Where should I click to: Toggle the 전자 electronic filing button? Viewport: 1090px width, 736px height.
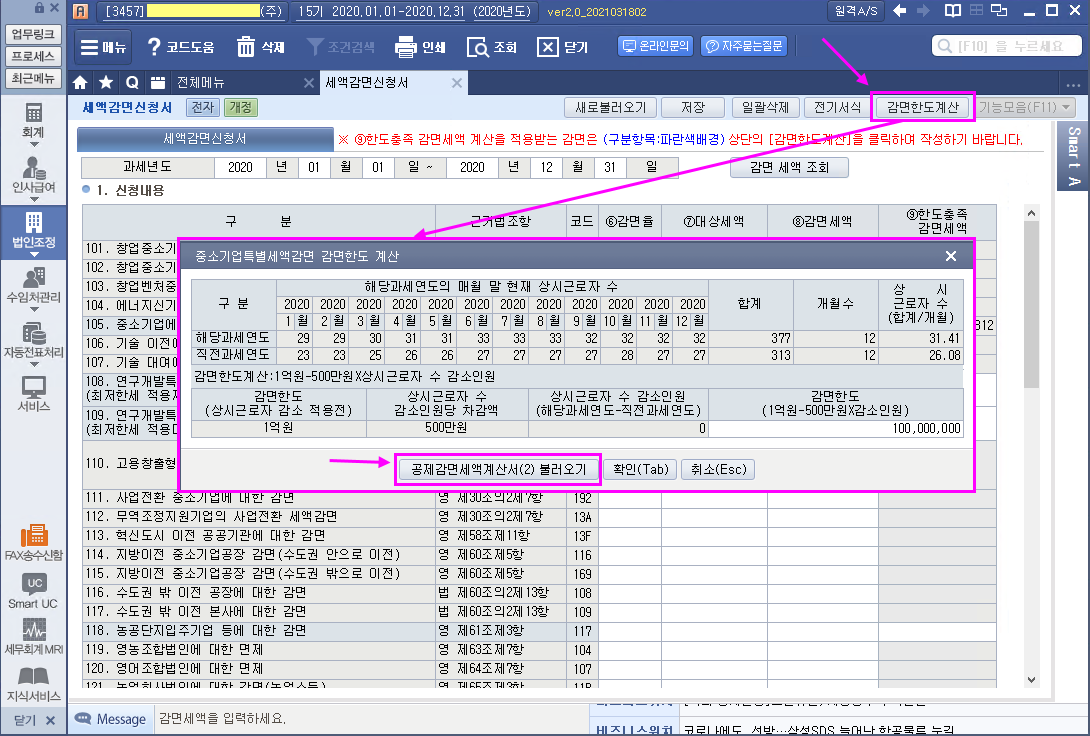(202, 107)
